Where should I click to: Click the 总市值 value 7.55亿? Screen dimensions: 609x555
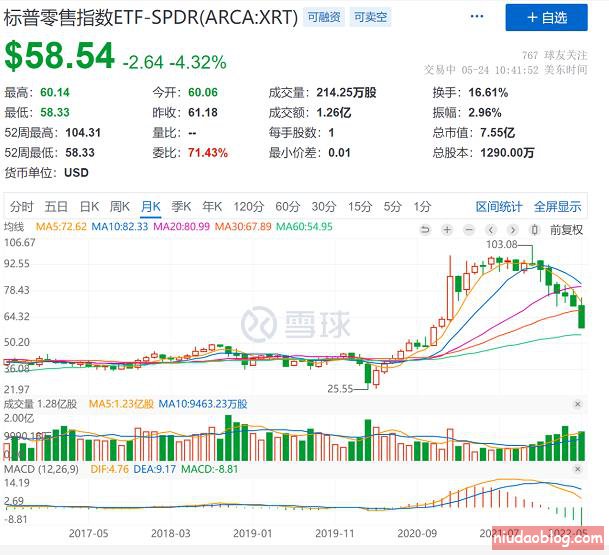(x=498, y=133)
